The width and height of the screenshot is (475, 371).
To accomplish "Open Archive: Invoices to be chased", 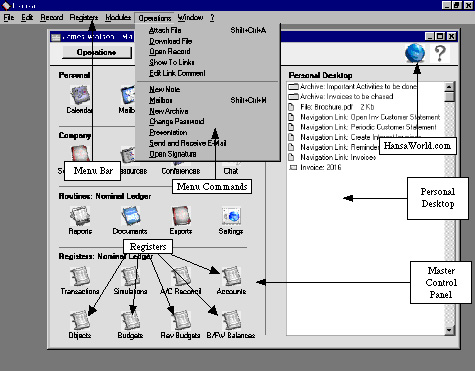I will (341, 97).
